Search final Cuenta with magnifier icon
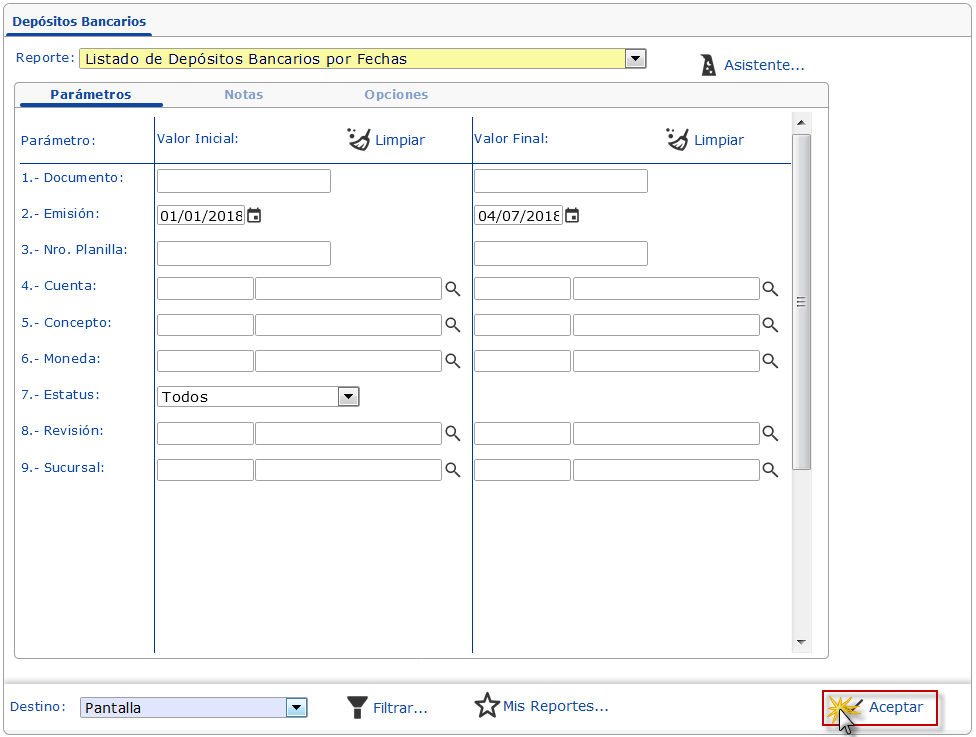The width and height of the screenshot is (976, 737). [770, 289]
